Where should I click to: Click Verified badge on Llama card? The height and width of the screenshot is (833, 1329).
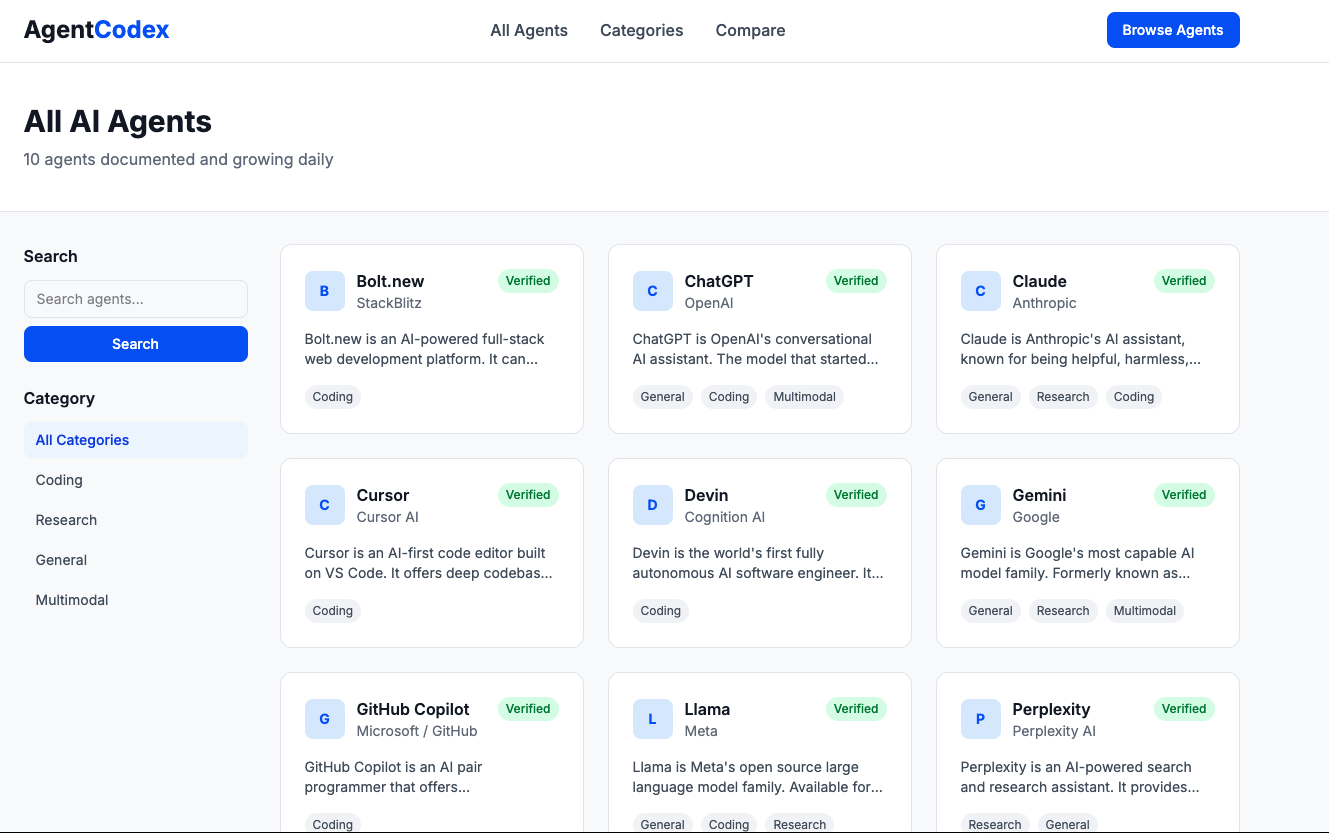[x=856, y=709]
